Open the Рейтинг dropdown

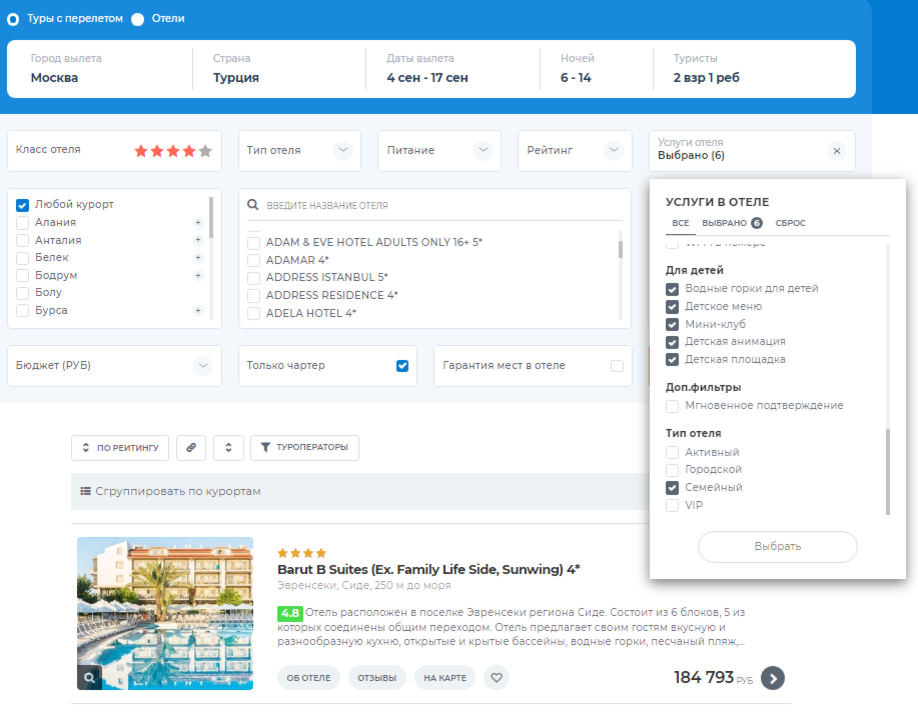(575, 151)
